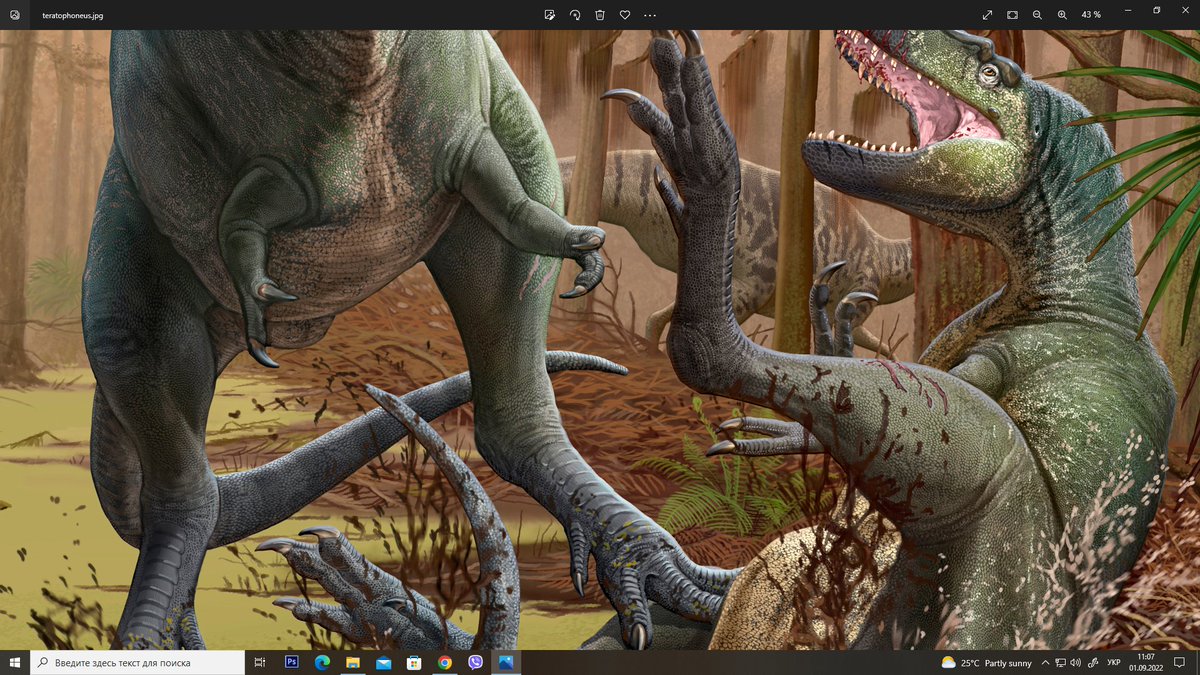Rotate the picture with the rotate icon
This screenshot has height=675, width=1200.
[x=575, y=15]
